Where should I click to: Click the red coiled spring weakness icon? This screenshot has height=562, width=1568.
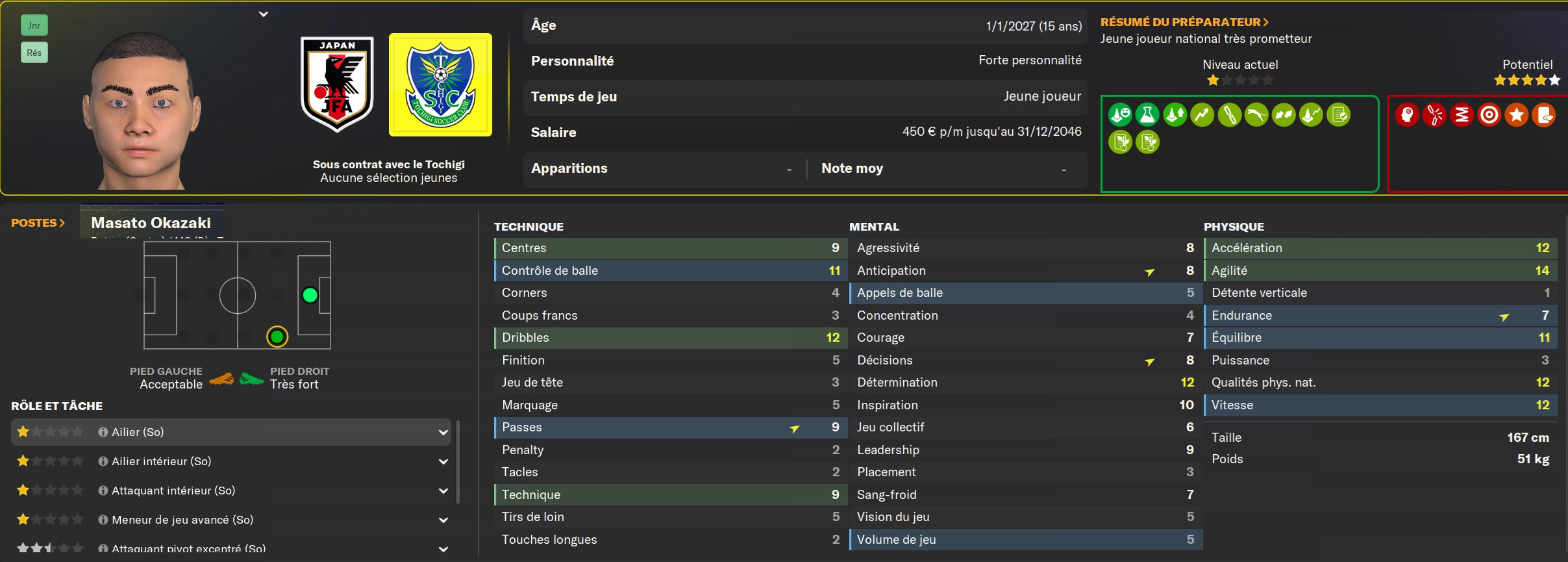(1462, 115)
